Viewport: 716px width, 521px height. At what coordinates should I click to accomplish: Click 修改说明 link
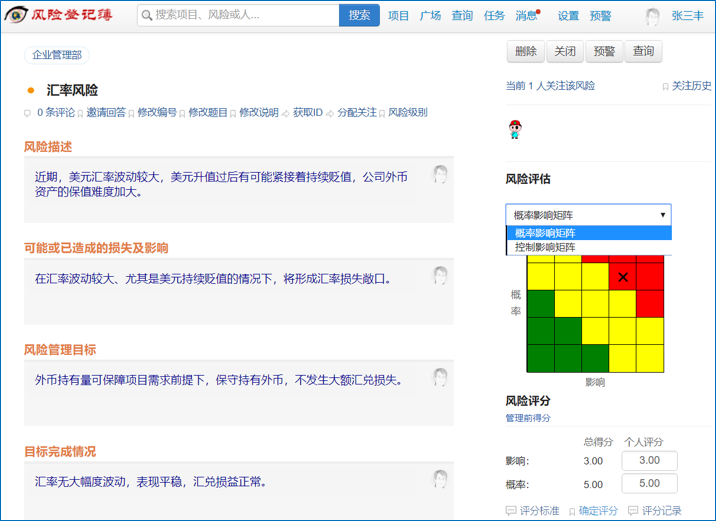(259, 112)
